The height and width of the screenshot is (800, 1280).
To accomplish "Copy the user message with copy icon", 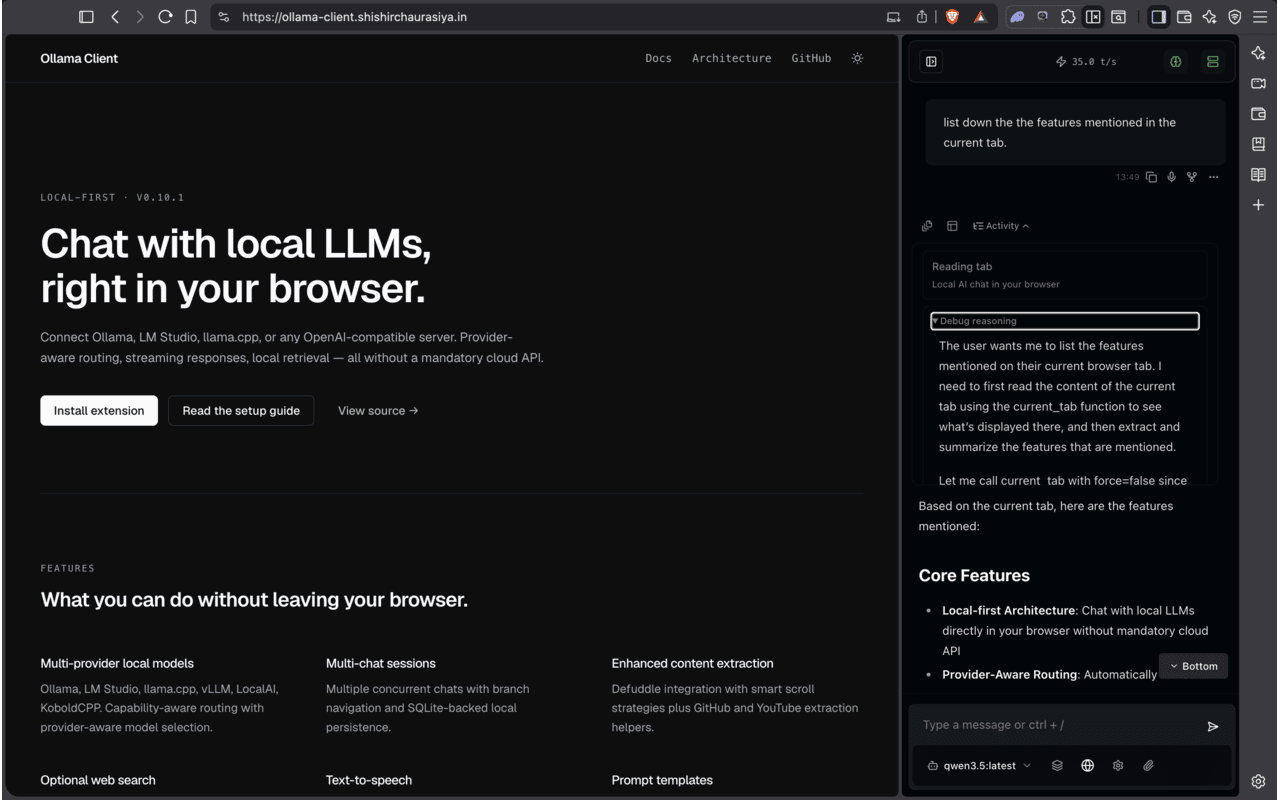I will tap(1151, 177).
